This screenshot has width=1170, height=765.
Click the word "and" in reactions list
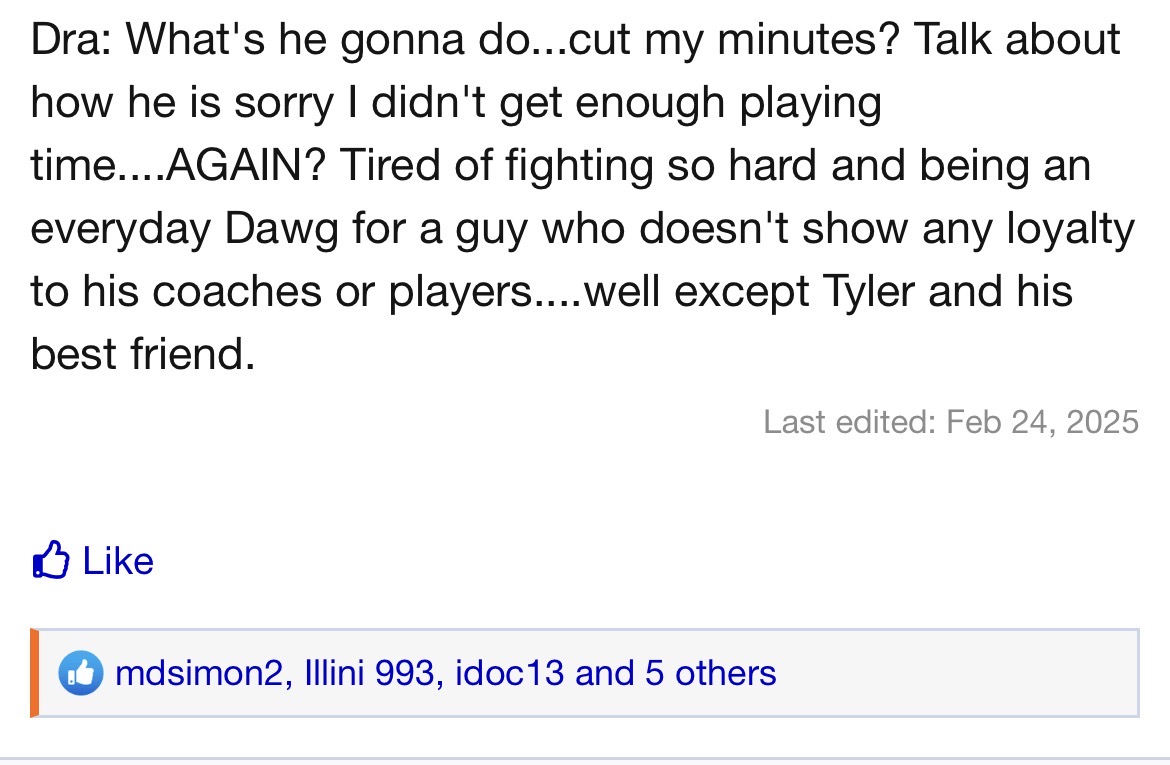(605, 673)
